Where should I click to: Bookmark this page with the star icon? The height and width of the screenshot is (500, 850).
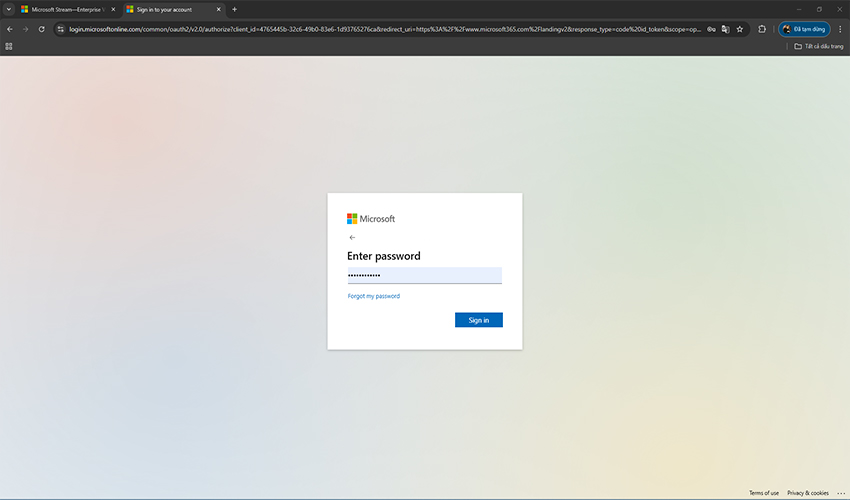pos(740,29)
